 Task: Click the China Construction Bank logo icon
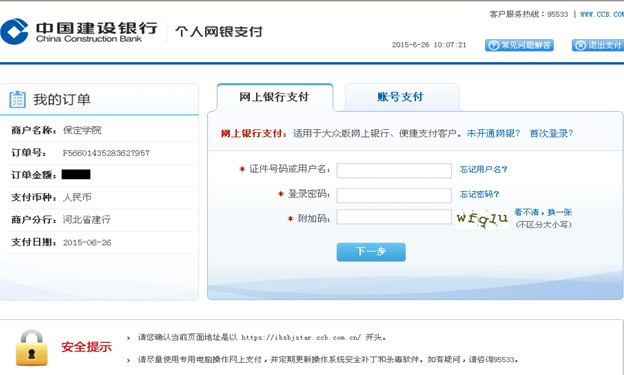[15, 31]
